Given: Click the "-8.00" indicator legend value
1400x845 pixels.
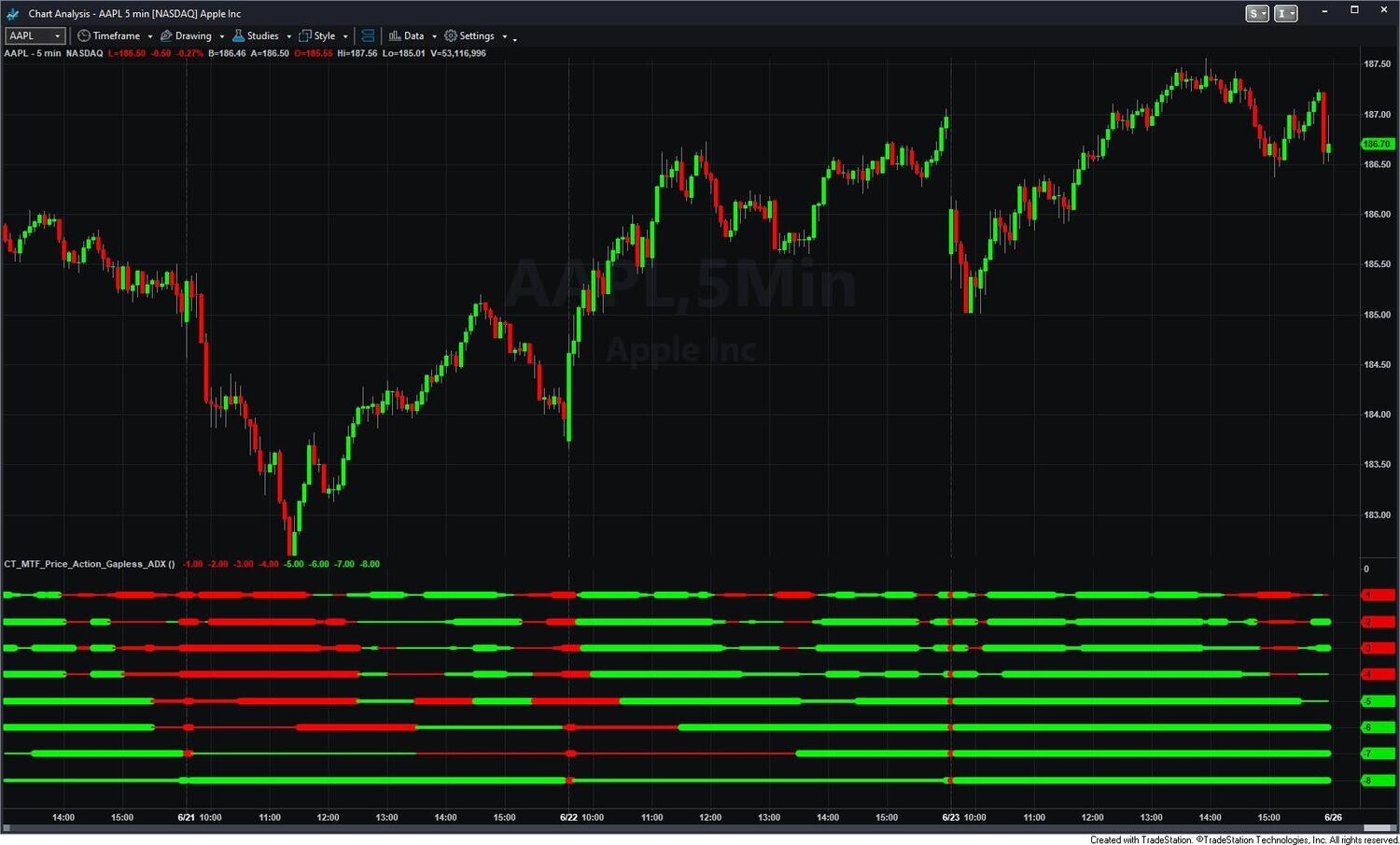Looking at the screenshot, I should [x=370, y=564].
